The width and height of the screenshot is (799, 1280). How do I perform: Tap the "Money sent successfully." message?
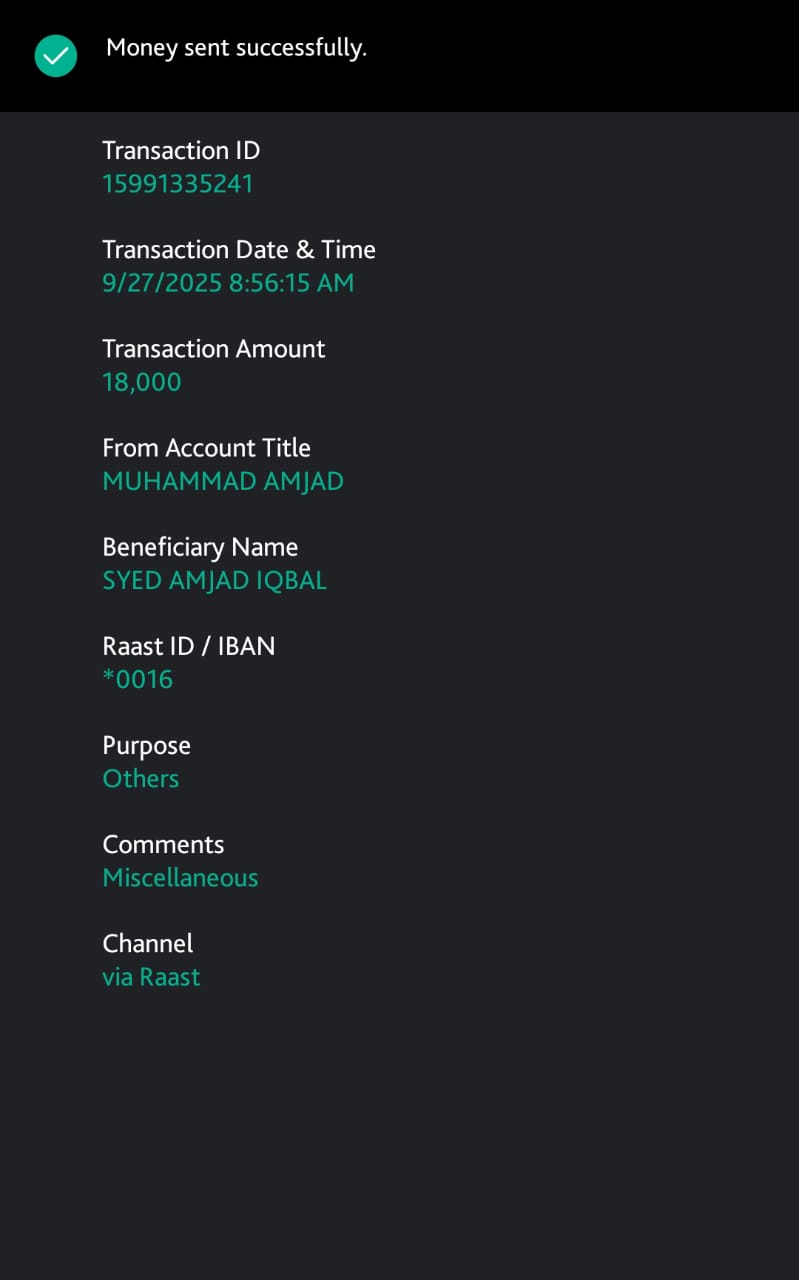(236, 48)
